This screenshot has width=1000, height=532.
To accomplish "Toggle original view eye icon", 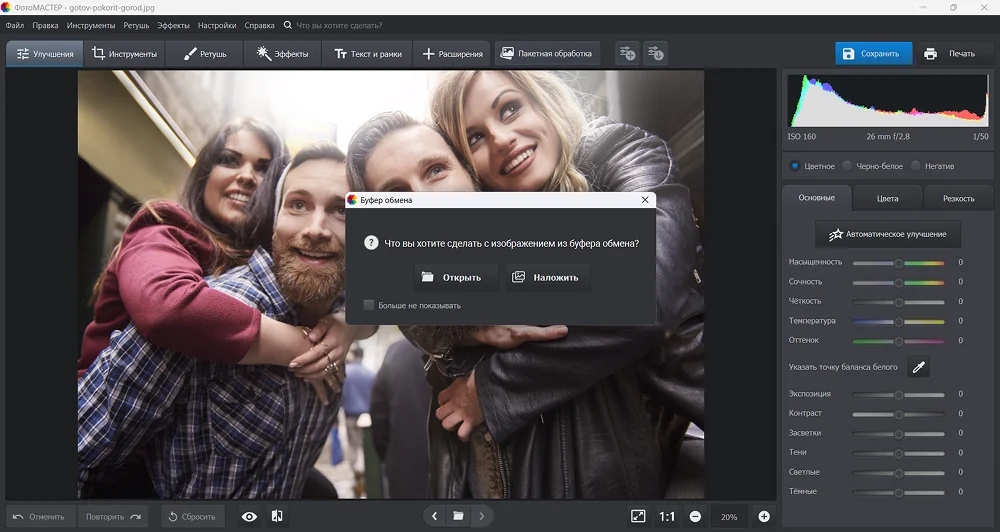I will pos(250,516).
